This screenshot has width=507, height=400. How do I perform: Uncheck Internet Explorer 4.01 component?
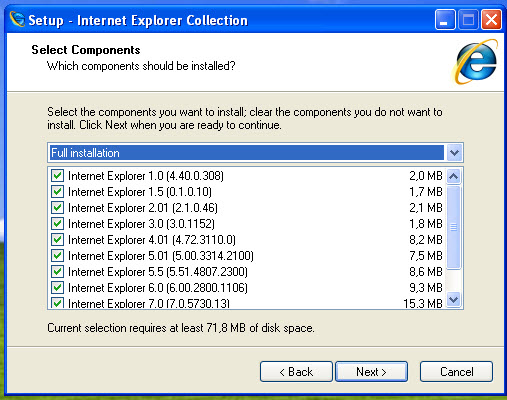point(57,240)
